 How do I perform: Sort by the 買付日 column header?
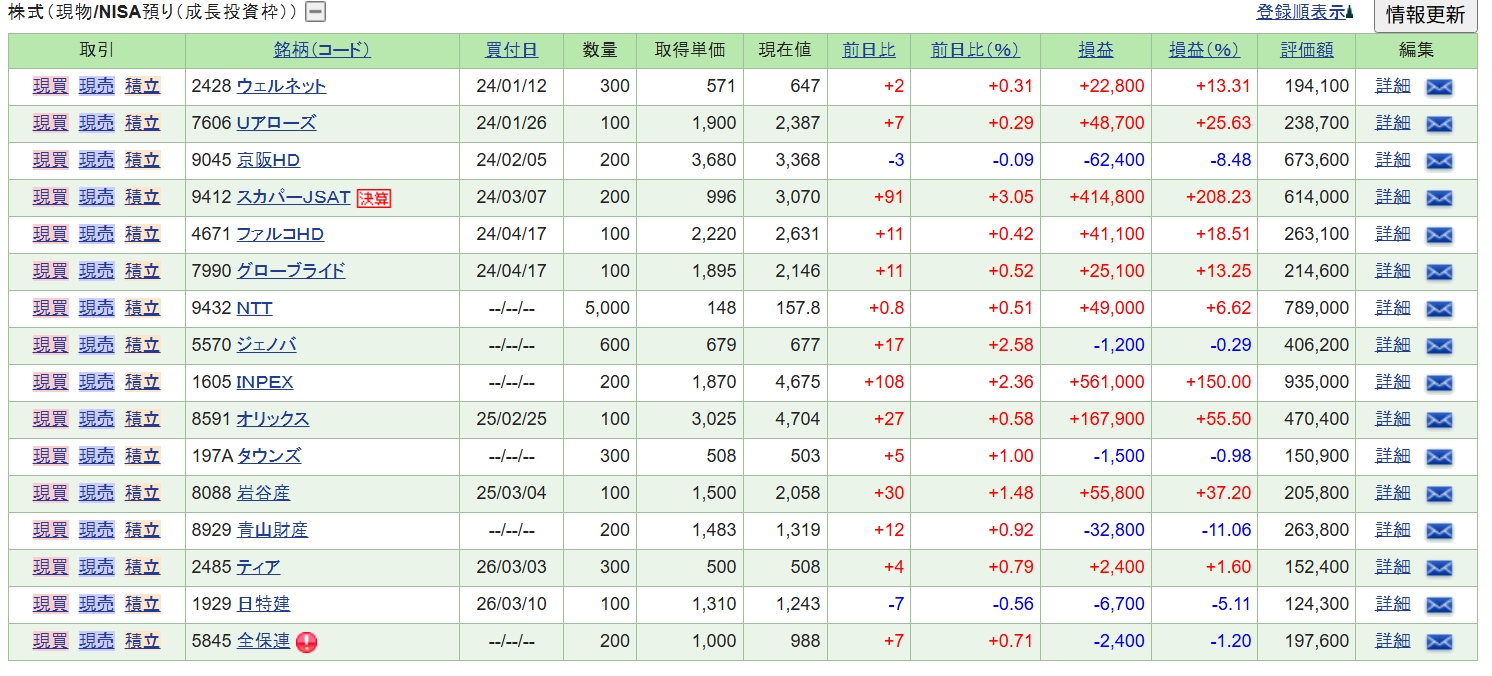click(511, 50)
